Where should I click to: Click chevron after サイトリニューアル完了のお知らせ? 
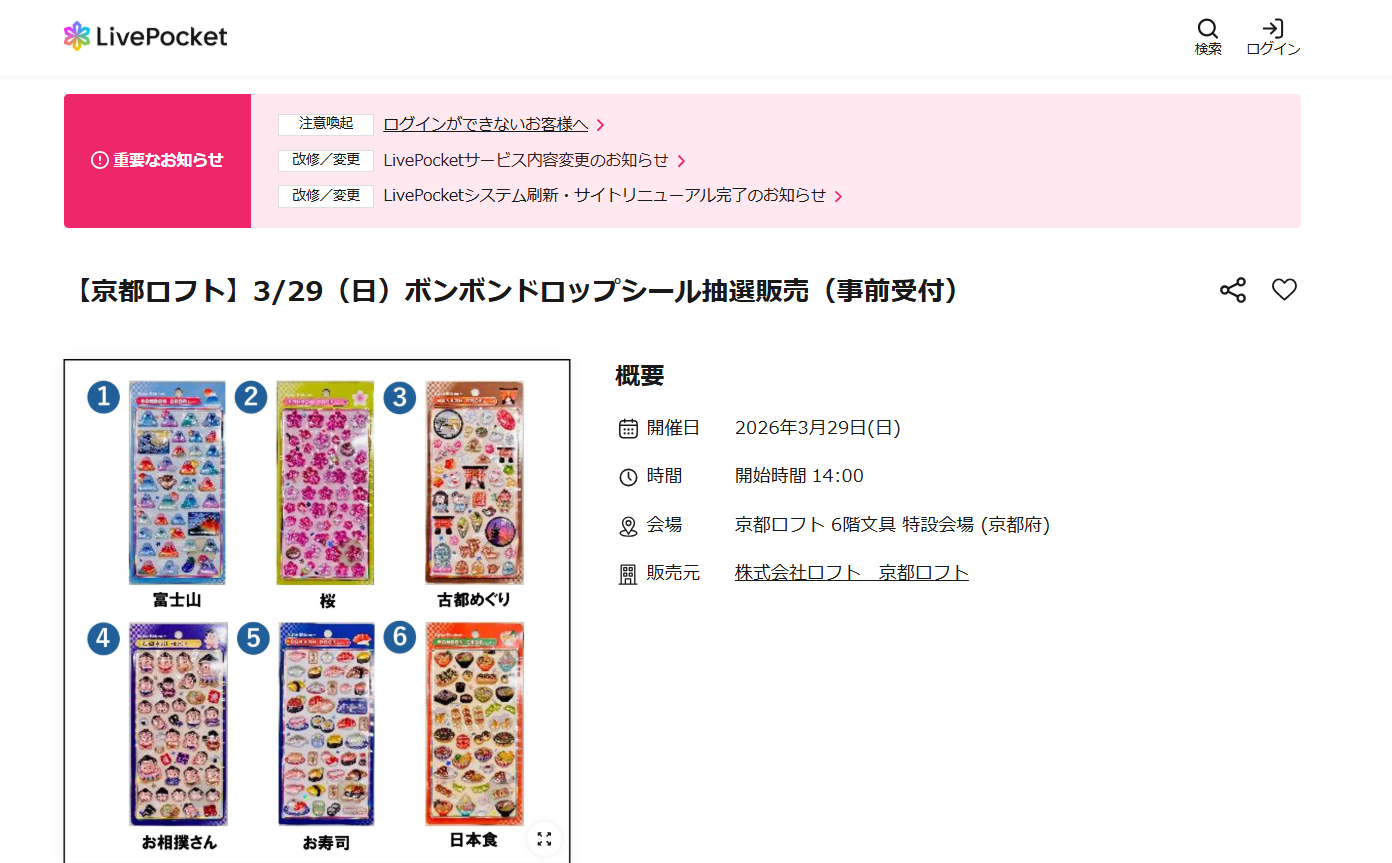pos(838,196)
